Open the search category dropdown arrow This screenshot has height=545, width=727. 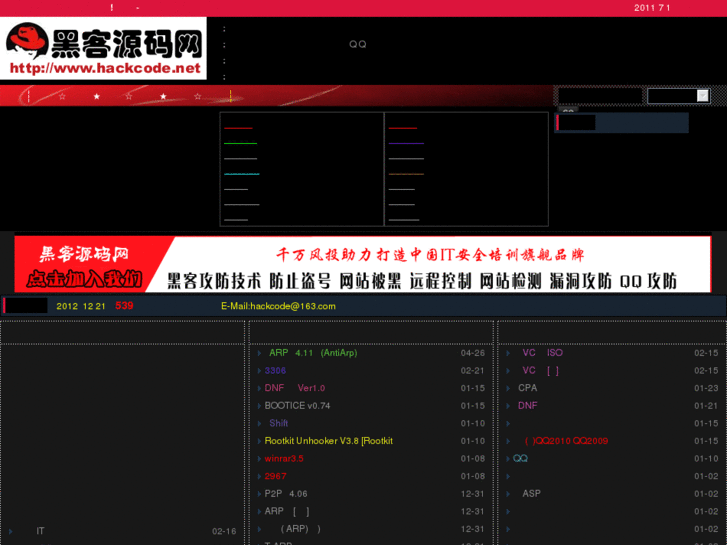coord(703,96)
